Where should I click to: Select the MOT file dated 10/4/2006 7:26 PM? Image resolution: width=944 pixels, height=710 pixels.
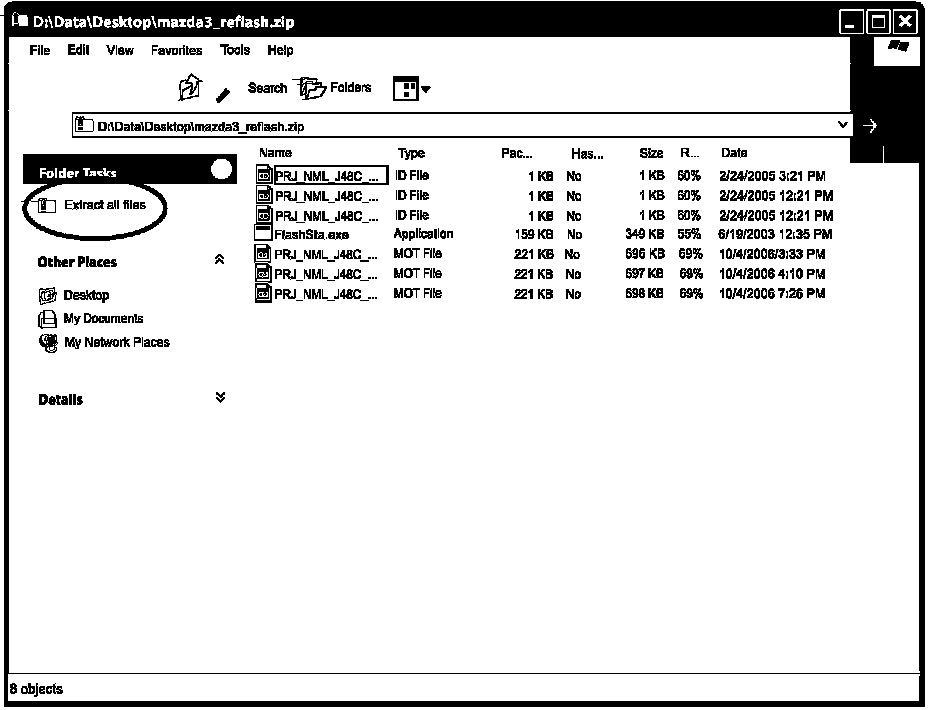pyautogui.click(x=264, y=294)
